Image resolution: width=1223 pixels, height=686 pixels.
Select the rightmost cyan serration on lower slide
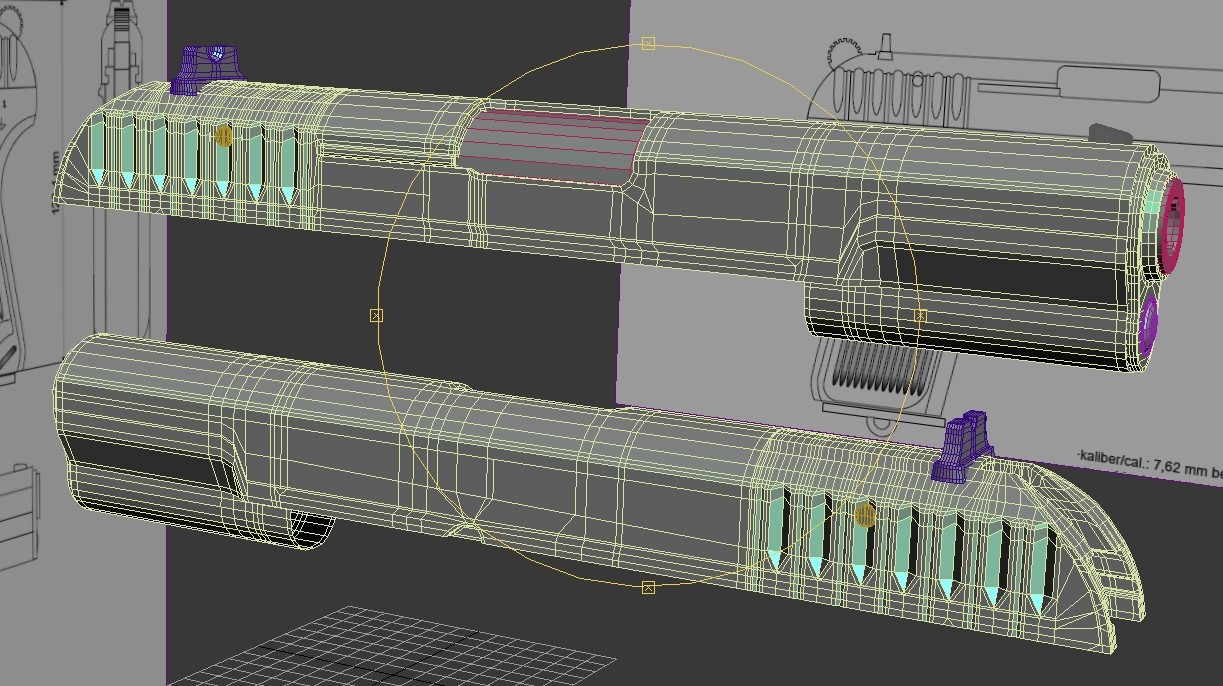tap(1040, 565)
